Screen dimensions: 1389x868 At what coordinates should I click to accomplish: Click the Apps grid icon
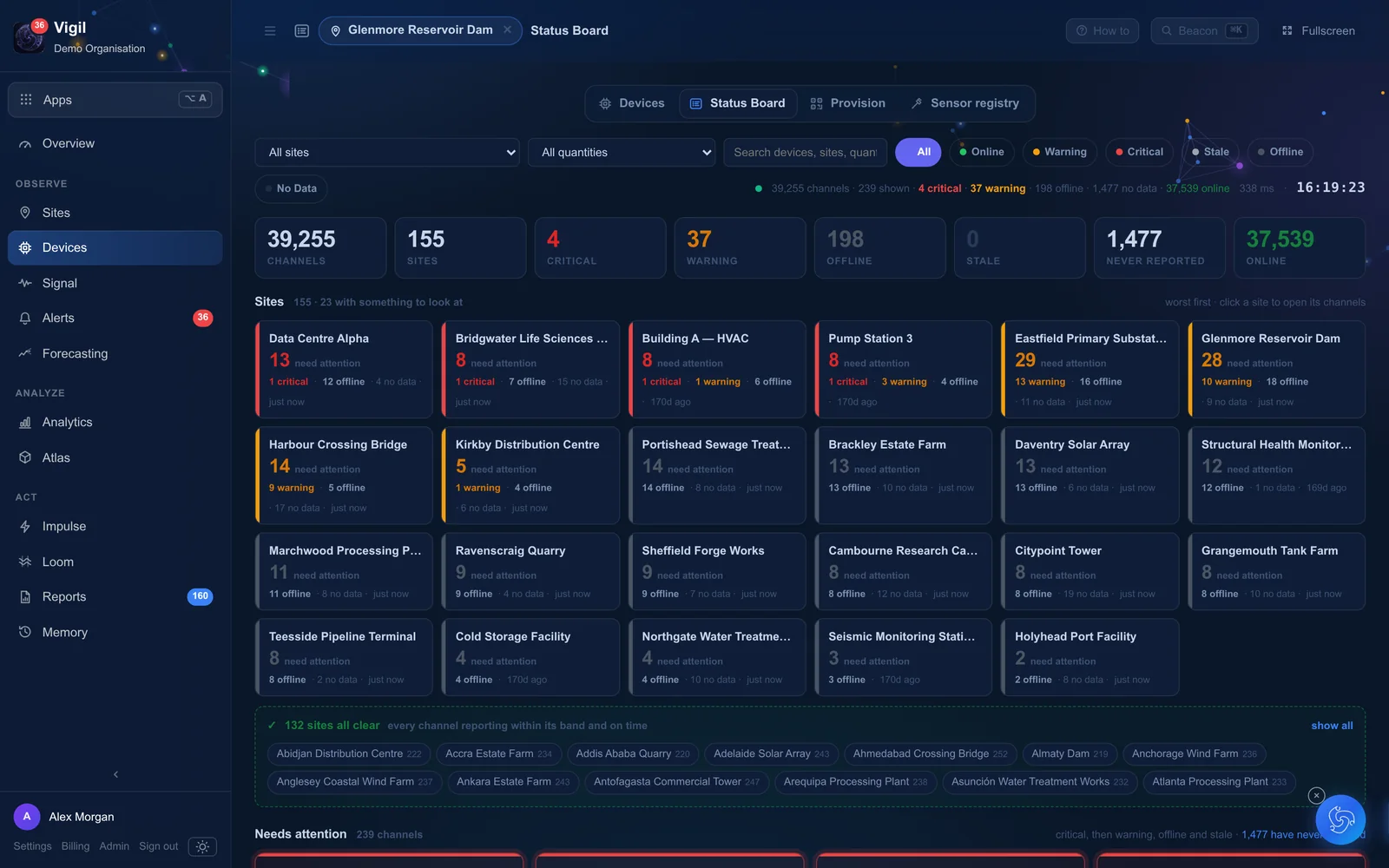point(26,100)
